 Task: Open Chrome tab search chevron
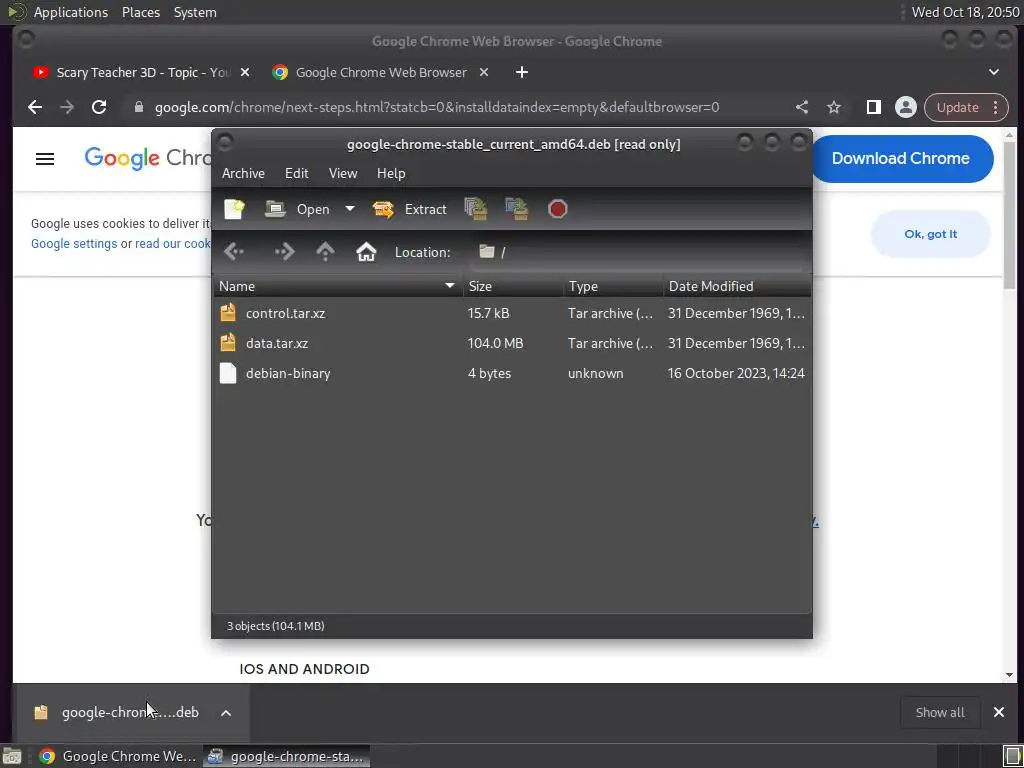994,72
